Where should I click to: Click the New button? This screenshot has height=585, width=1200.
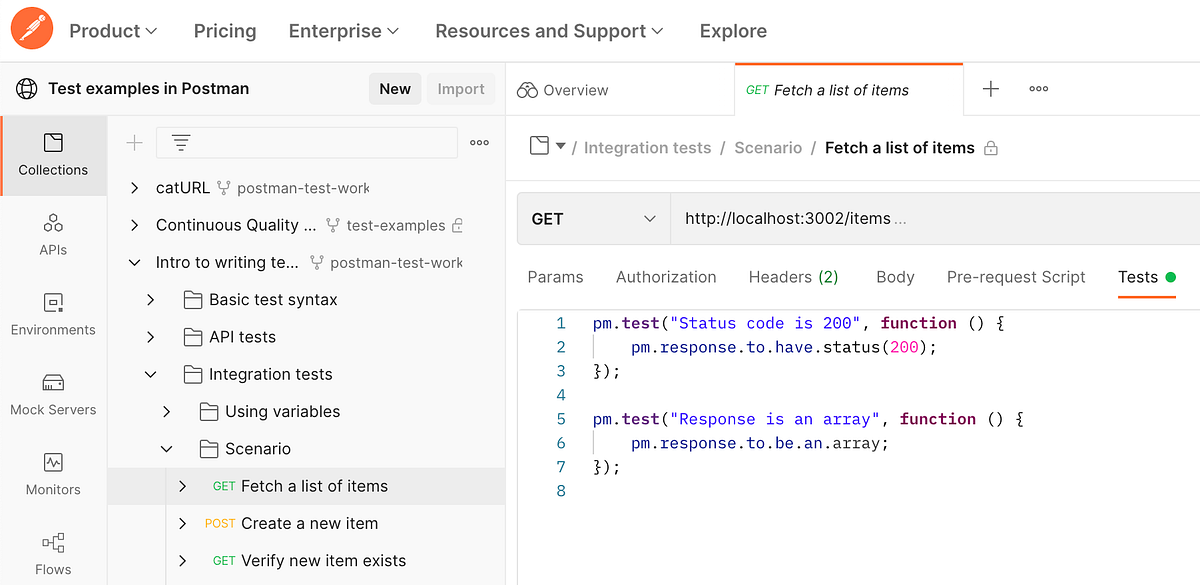[x=395, y=88]
